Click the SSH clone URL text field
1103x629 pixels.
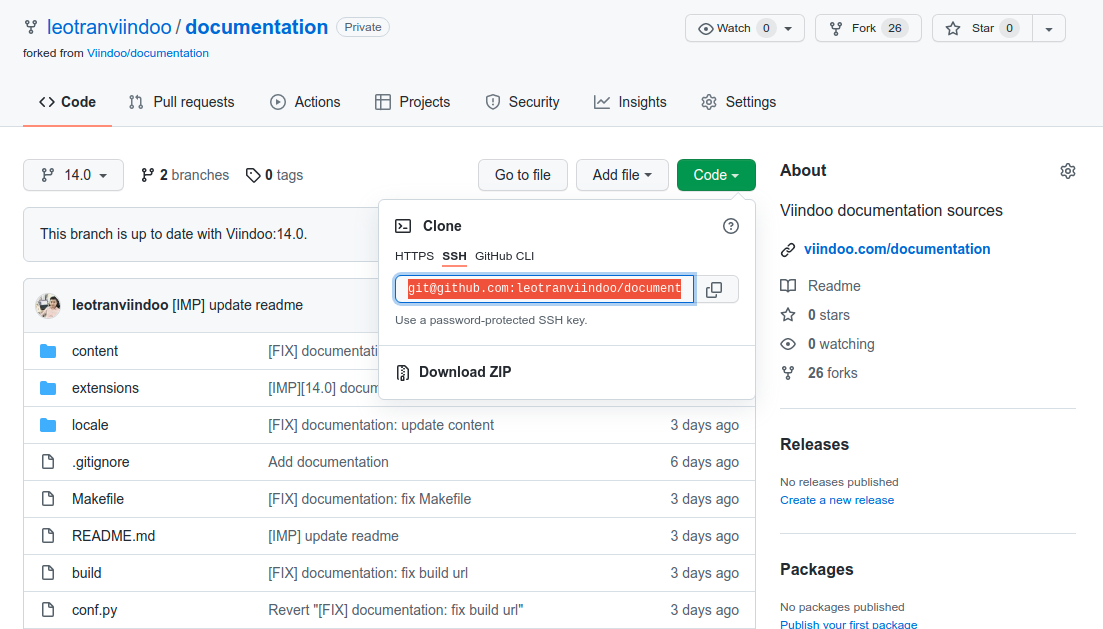pyautogui.click(x=544, y=289)
